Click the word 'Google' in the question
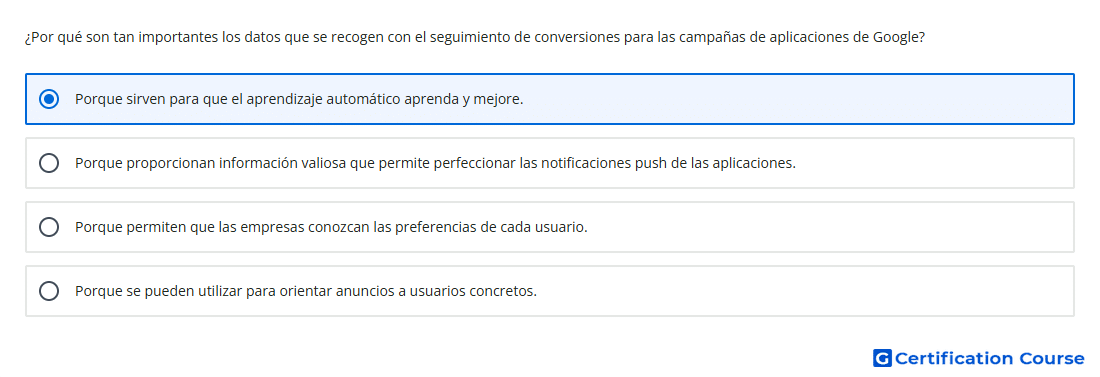 pos(894,38)
